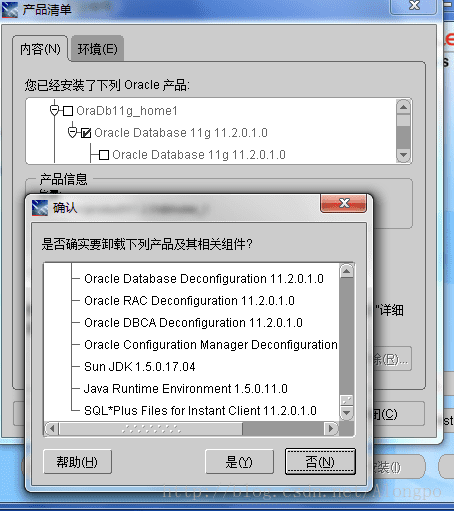Viewport: 454px width, 511px height.
Task: Click the right arrow of the horizontal scrollbar
Action: coord(331,428)
